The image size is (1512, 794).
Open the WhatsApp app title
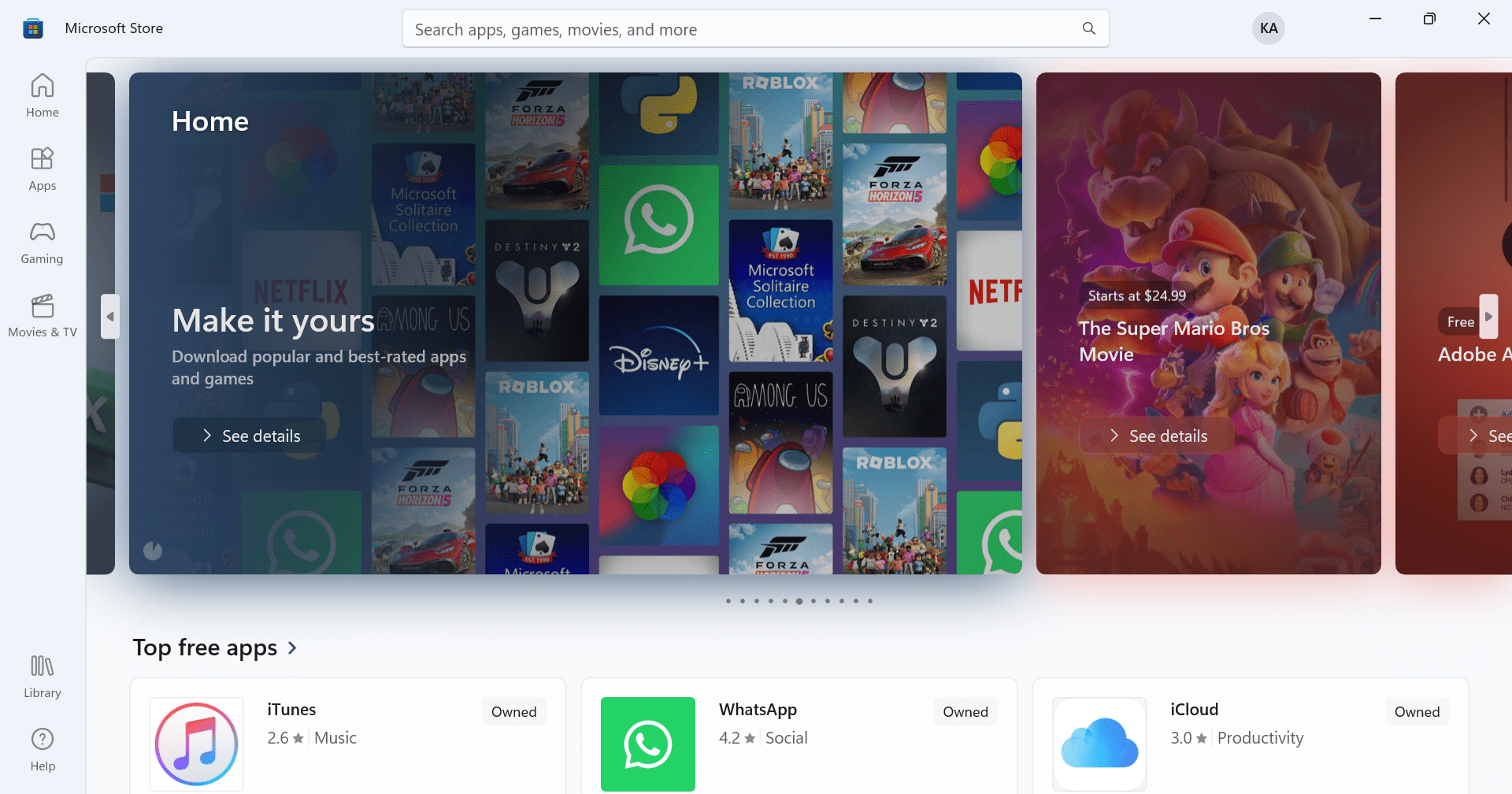[758, 710]
